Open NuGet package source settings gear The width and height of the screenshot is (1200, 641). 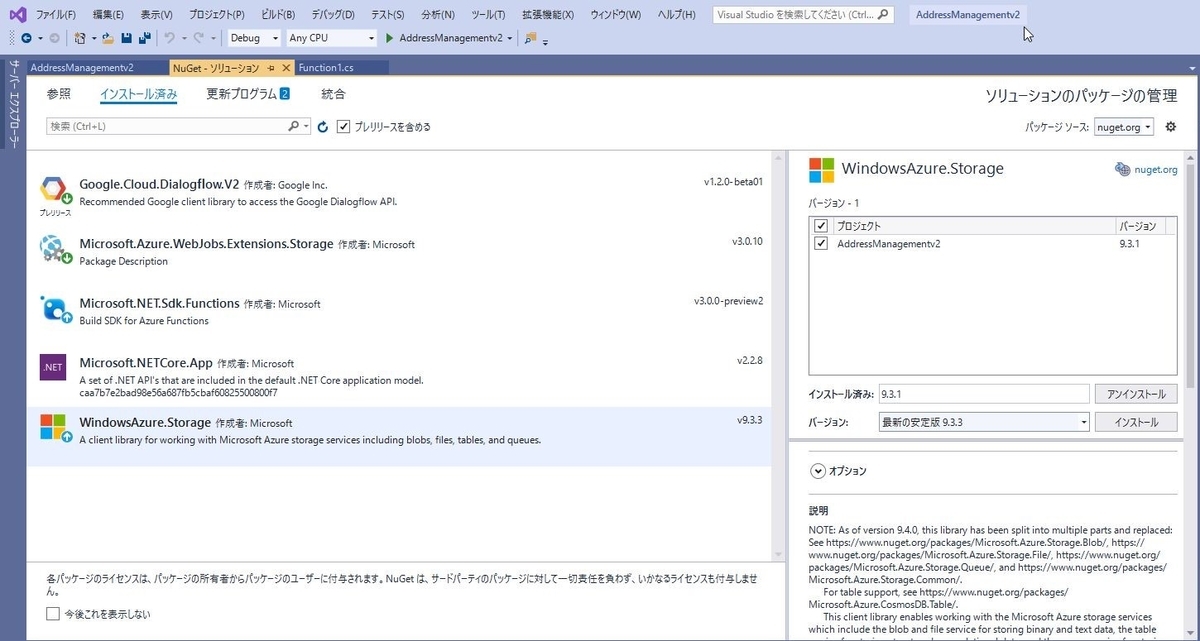(x=1170, y=126)
